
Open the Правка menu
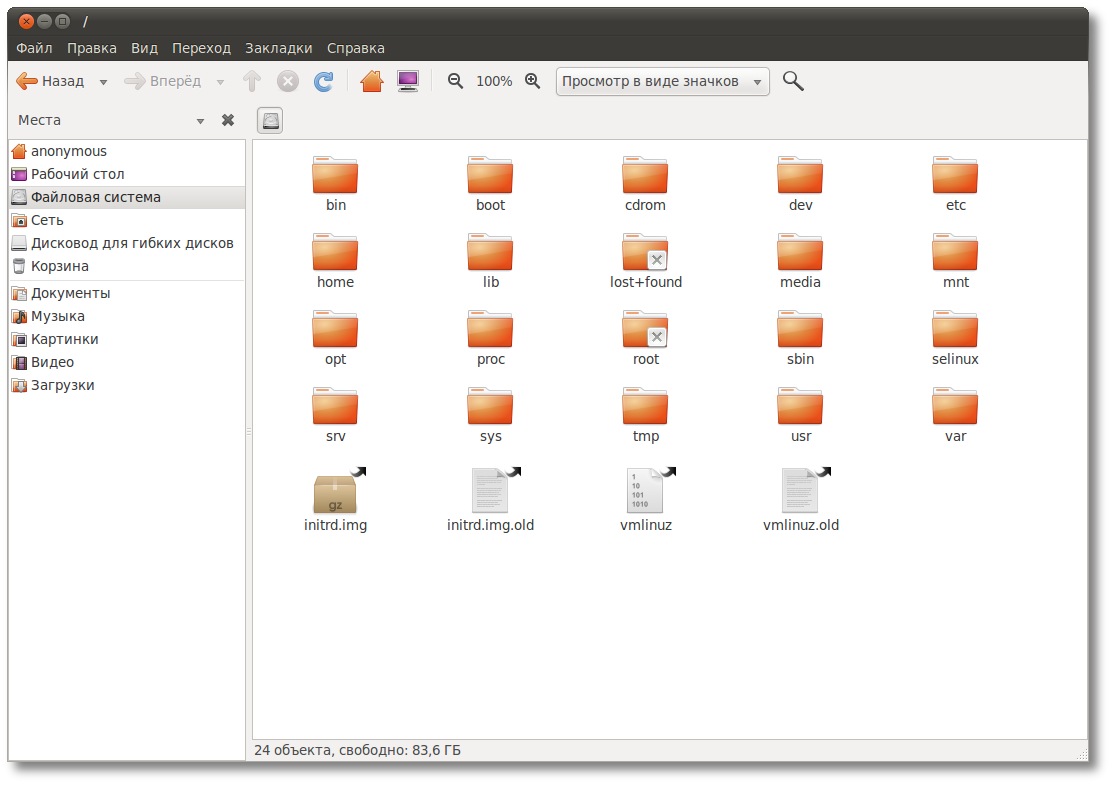point(91,48)
